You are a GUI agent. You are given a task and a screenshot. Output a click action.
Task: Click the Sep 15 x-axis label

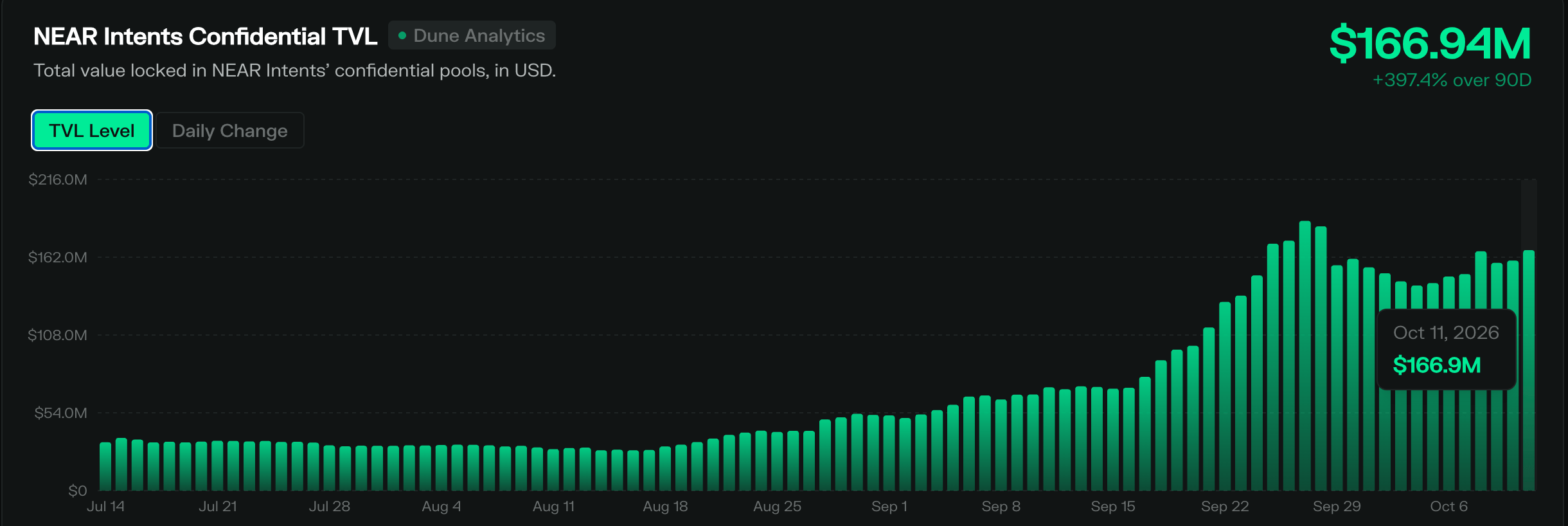click(x=1113, y=507)
